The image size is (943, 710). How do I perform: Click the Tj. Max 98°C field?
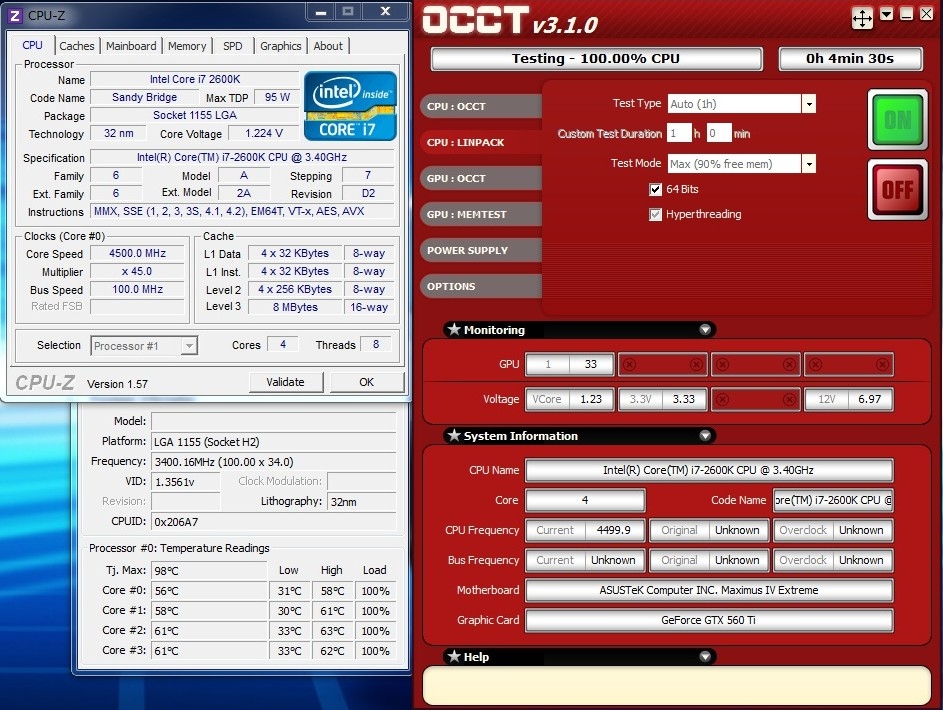pyautogui.click(x=209, y=571)
